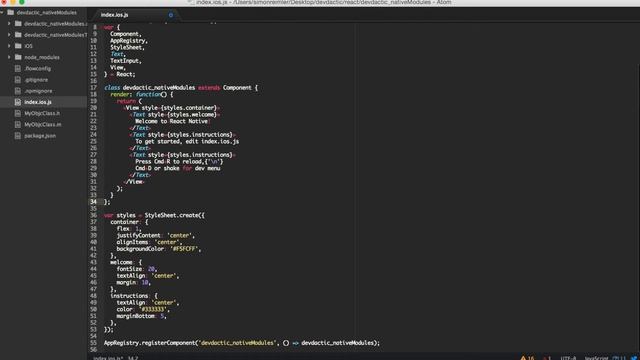This screenshot has width=640, height=360.
Task: Open the UTF-8 encoding selector
Action: 568,358
